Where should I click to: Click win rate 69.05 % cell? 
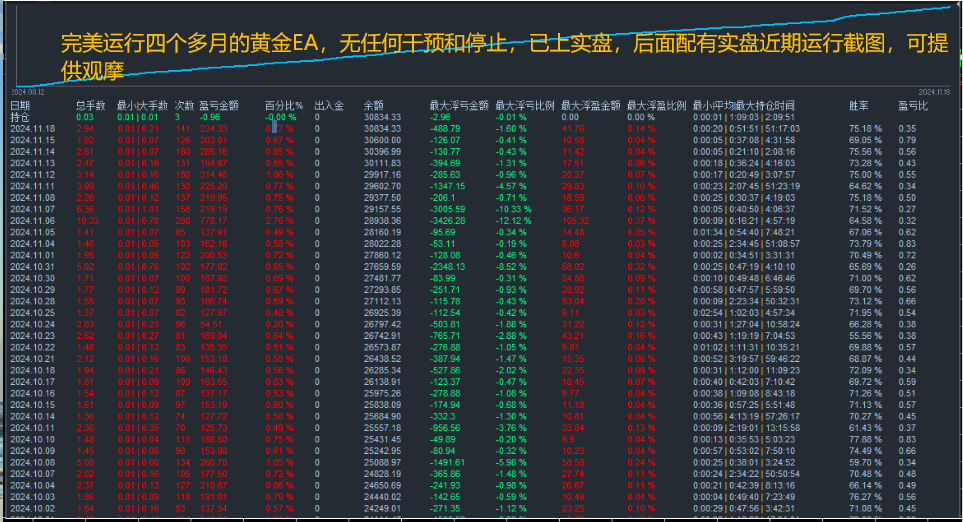click(x=865, y=140)
